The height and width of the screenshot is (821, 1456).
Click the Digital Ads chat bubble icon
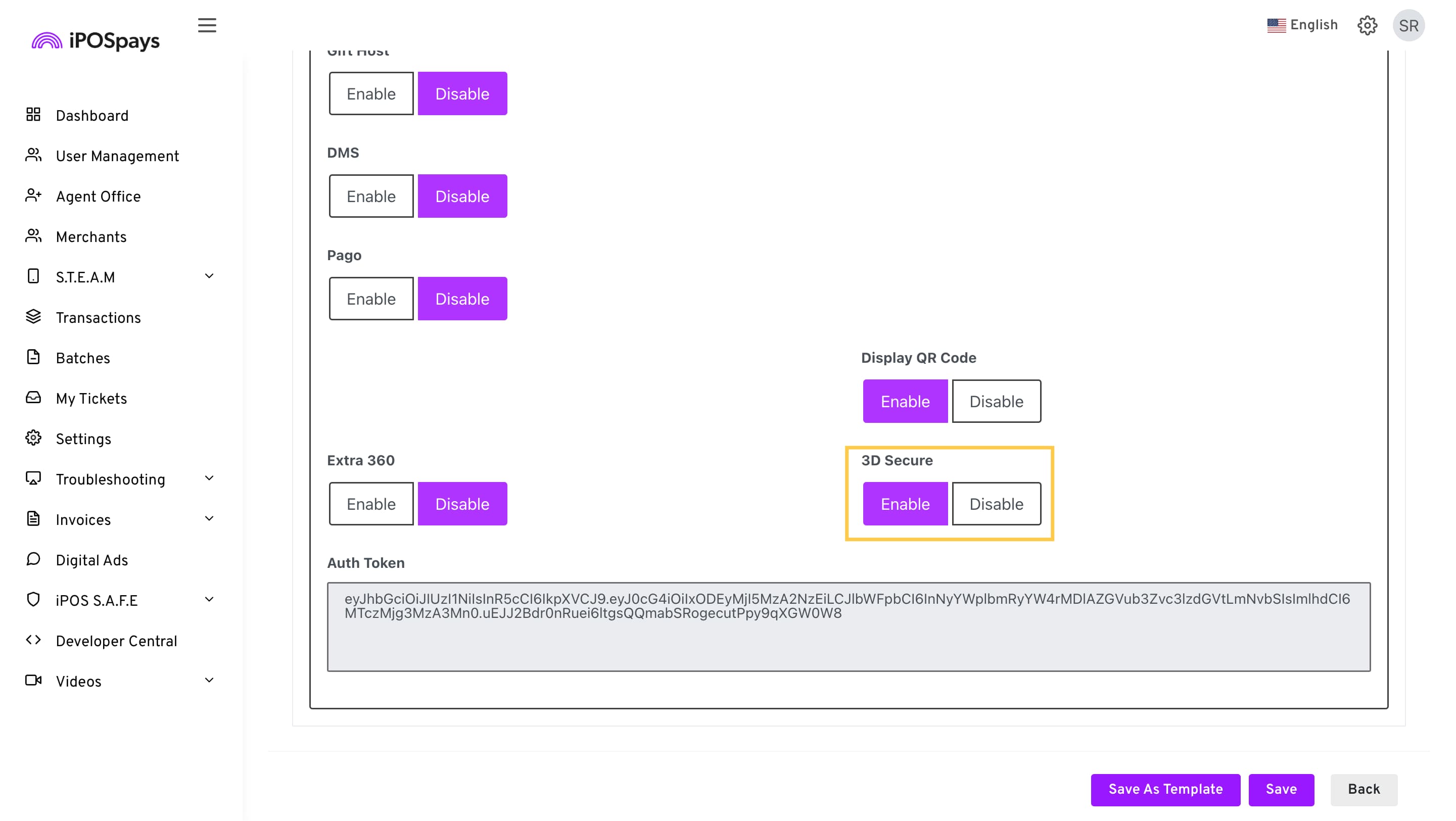[33, 559]
